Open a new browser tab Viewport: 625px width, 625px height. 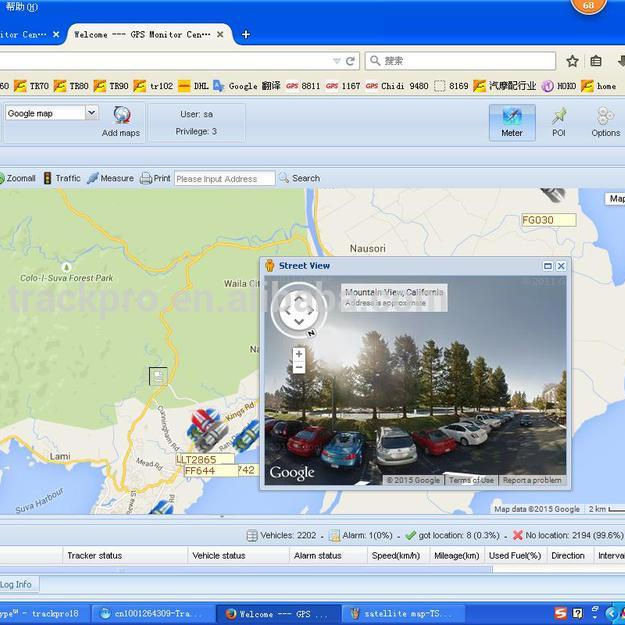(246, 34)
